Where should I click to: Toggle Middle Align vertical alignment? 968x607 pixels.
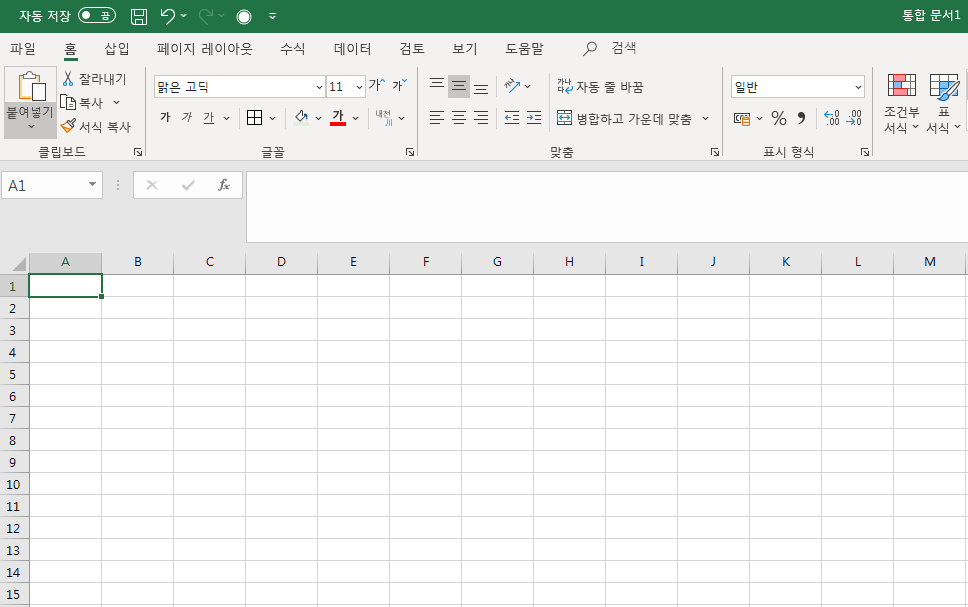click(x=459, y=86)
